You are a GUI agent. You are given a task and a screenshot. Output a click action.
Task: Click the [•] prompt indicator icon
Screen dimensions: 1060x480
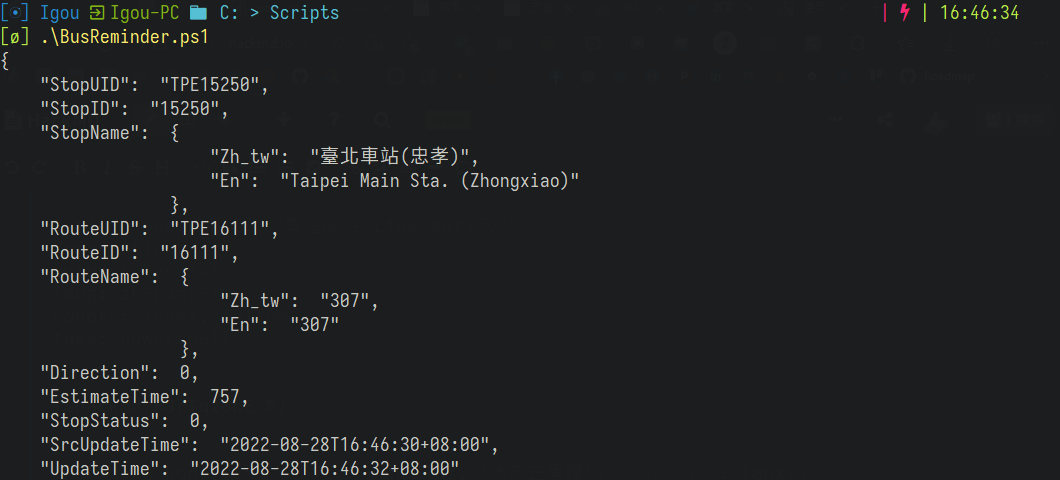pyautogui.click(x=16, y=13)
